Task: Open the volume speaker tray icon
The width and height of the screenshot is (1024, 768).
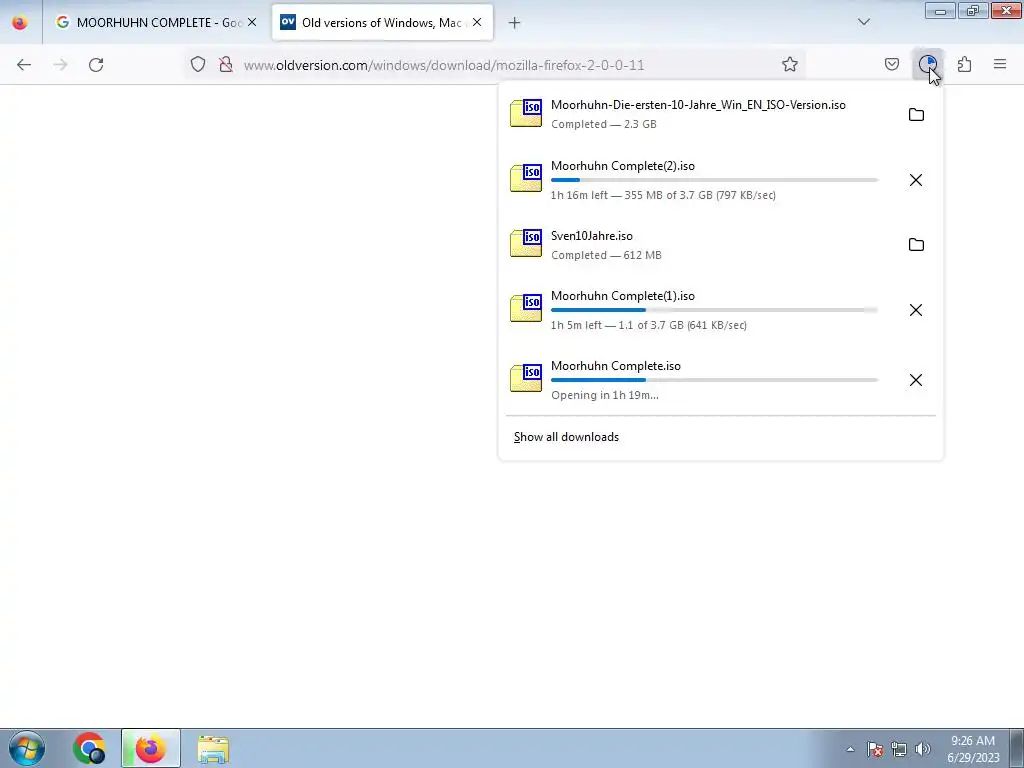Action: coord(922,749)
